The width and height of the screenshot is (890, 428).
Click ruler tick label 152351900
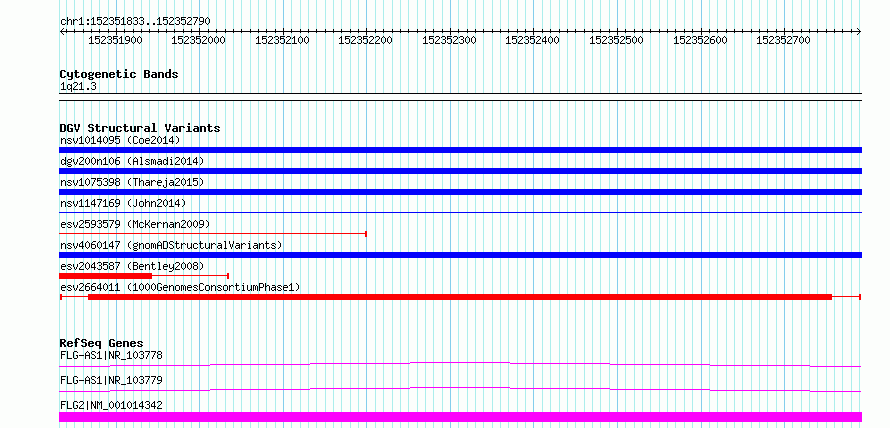(116, 41)
